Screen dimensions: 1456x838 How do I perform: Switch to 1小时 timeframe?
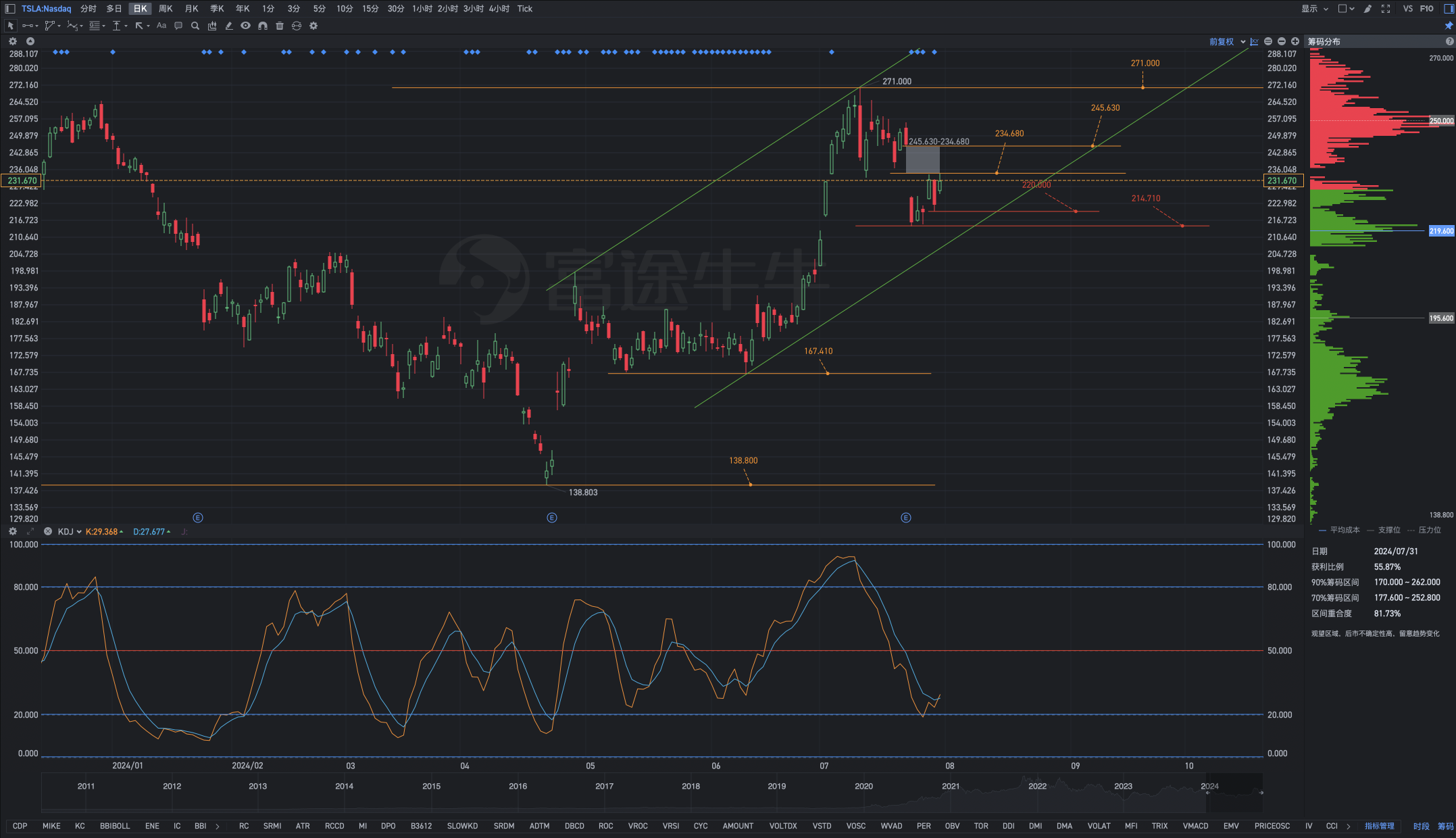422,9
